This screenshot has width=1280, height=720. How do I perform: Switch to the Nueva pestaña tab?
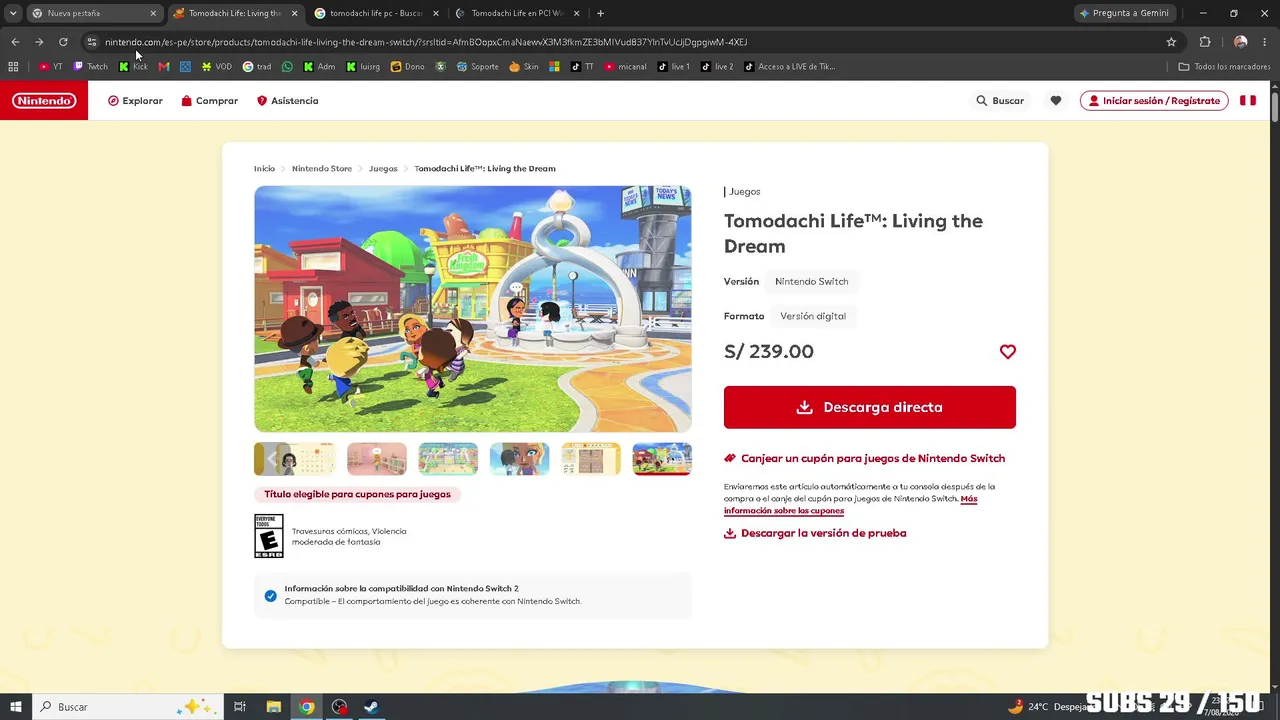[x=93, y=14]
